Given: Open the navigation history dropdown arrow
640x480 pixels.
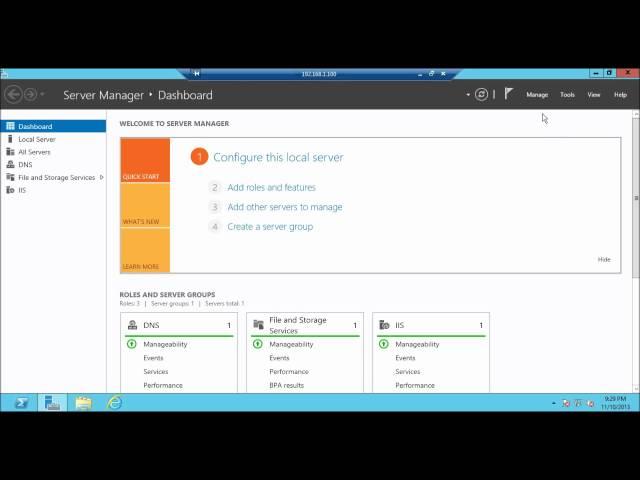Looking at the screenshot, I should [x=42, y=95].
